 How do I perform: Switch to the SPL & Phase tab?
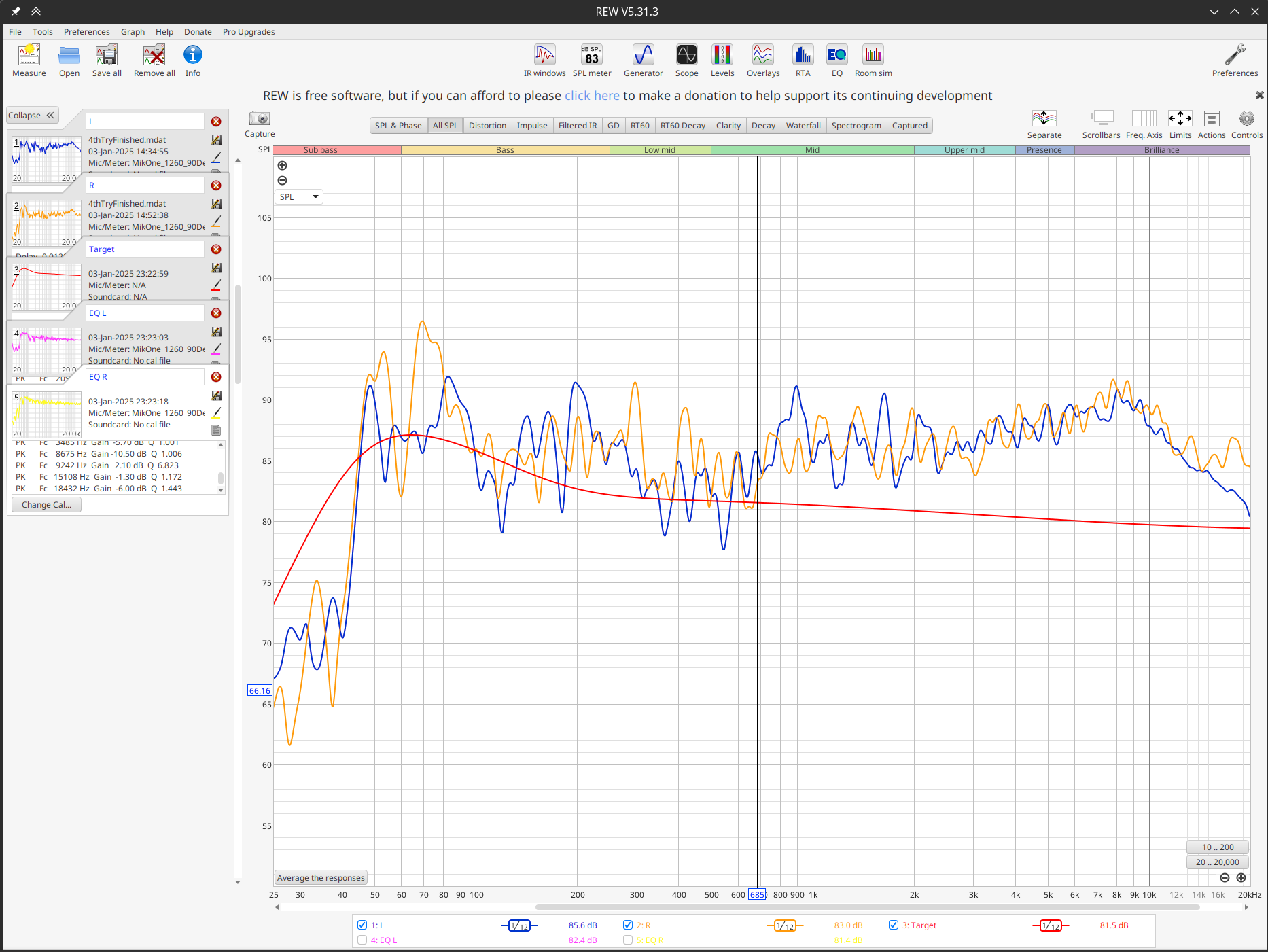point(398,126)
